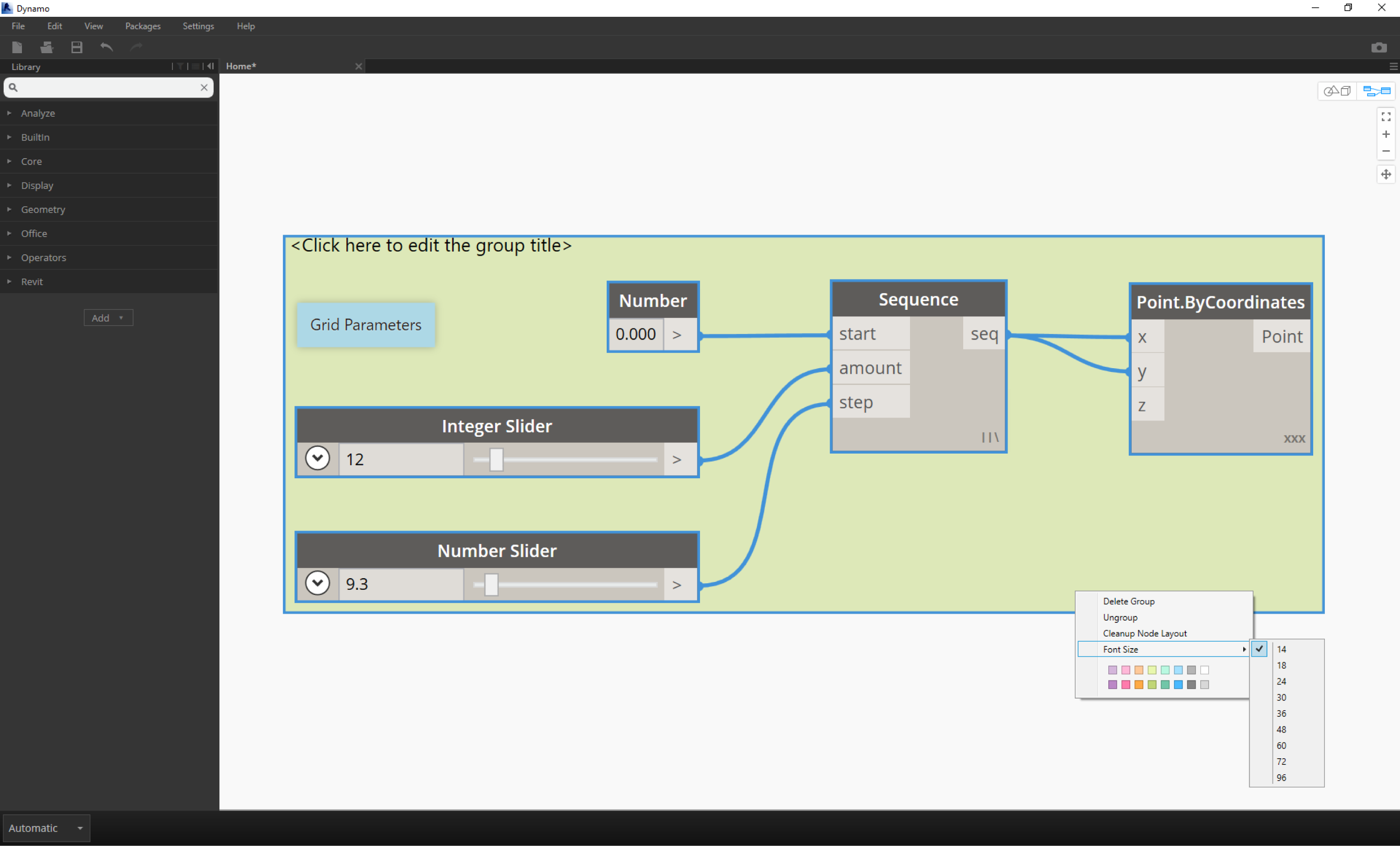The image size is (1400, 846).
Task: Click the group title placeholder text
Action: 431,245
